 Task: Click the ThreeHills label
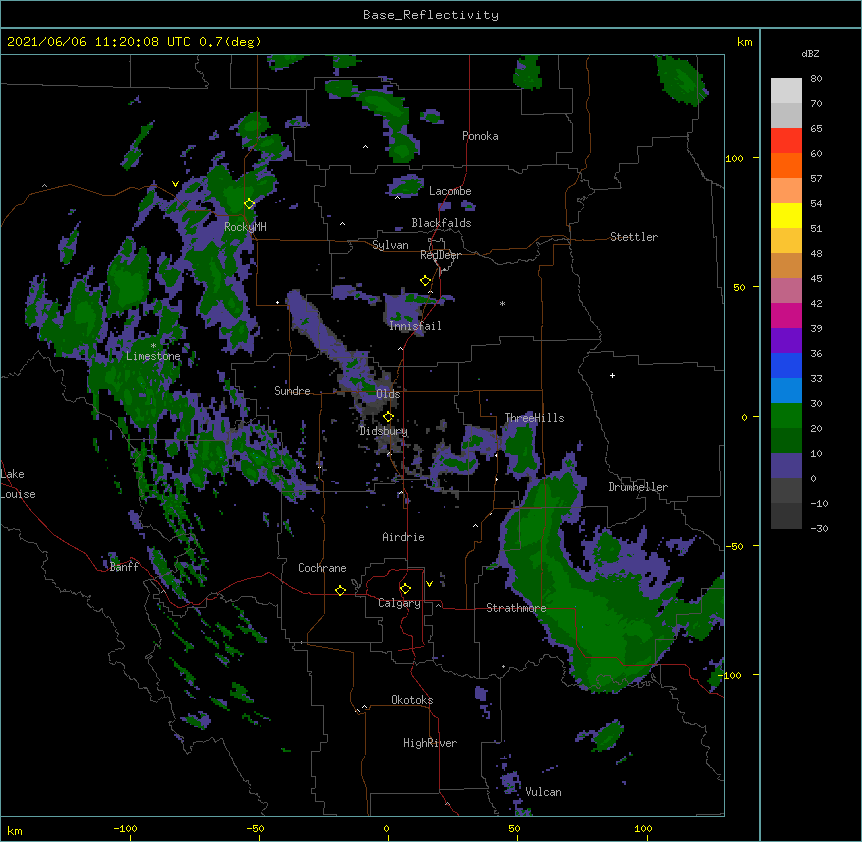tap(534, 418)
